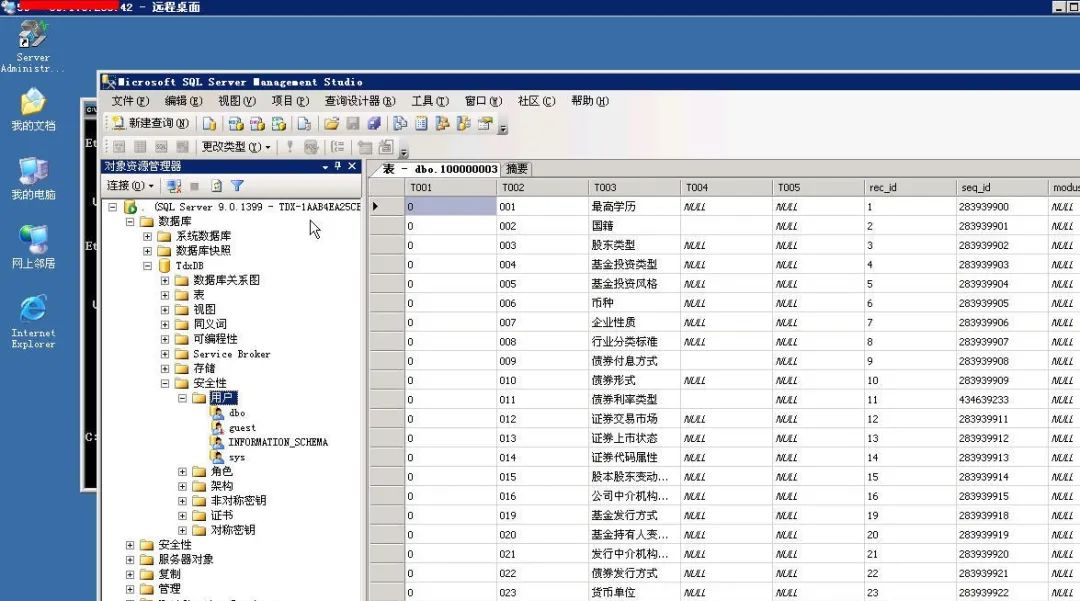Click the Properties Window toolbar icon
1080x601 pixels.
(486, 123)
